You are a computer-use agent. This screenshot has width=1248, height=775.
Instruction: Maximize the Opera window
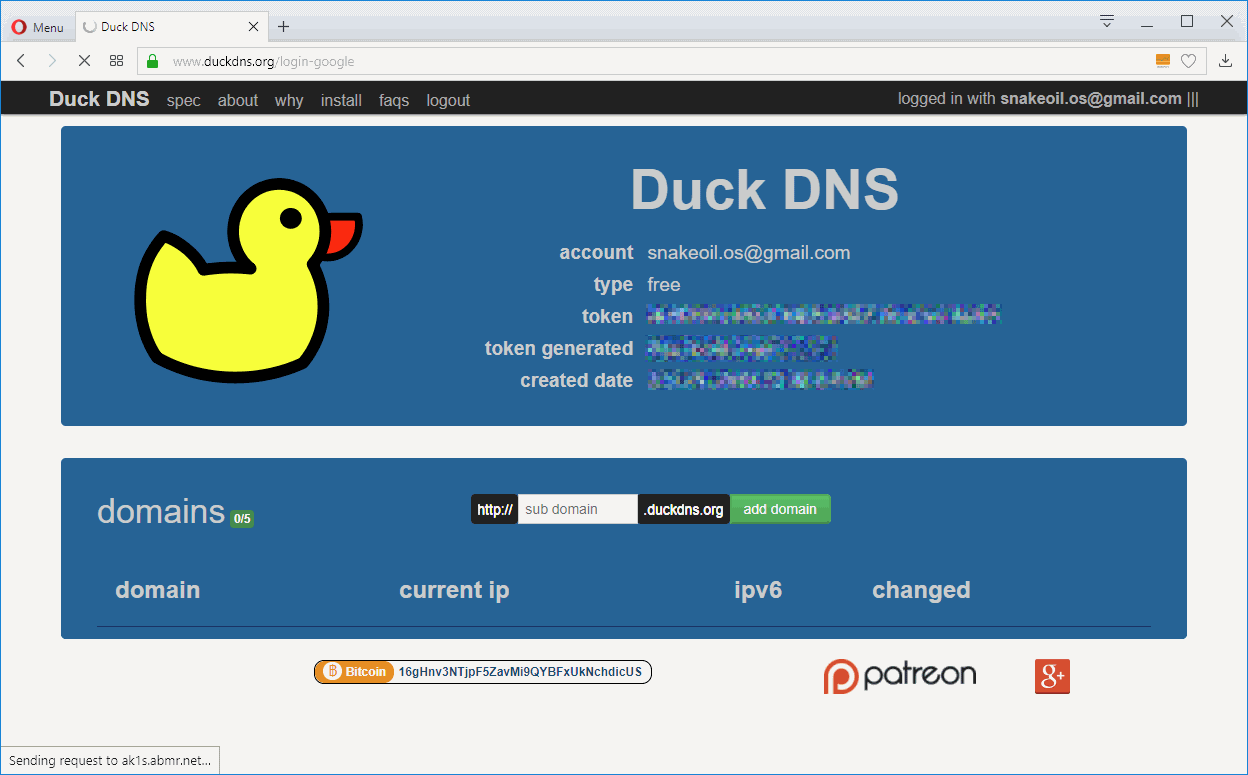(x=1187, y=21)
